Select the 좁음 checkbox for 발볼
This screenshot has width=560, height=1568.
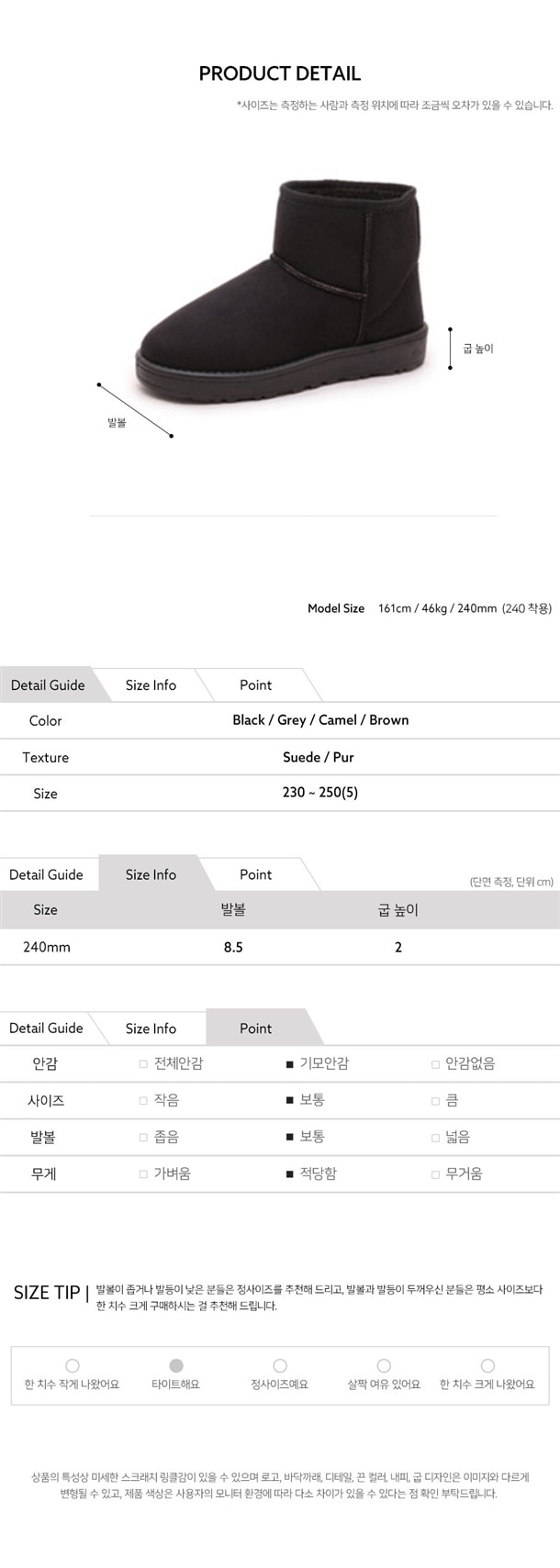coord(143,1138)
